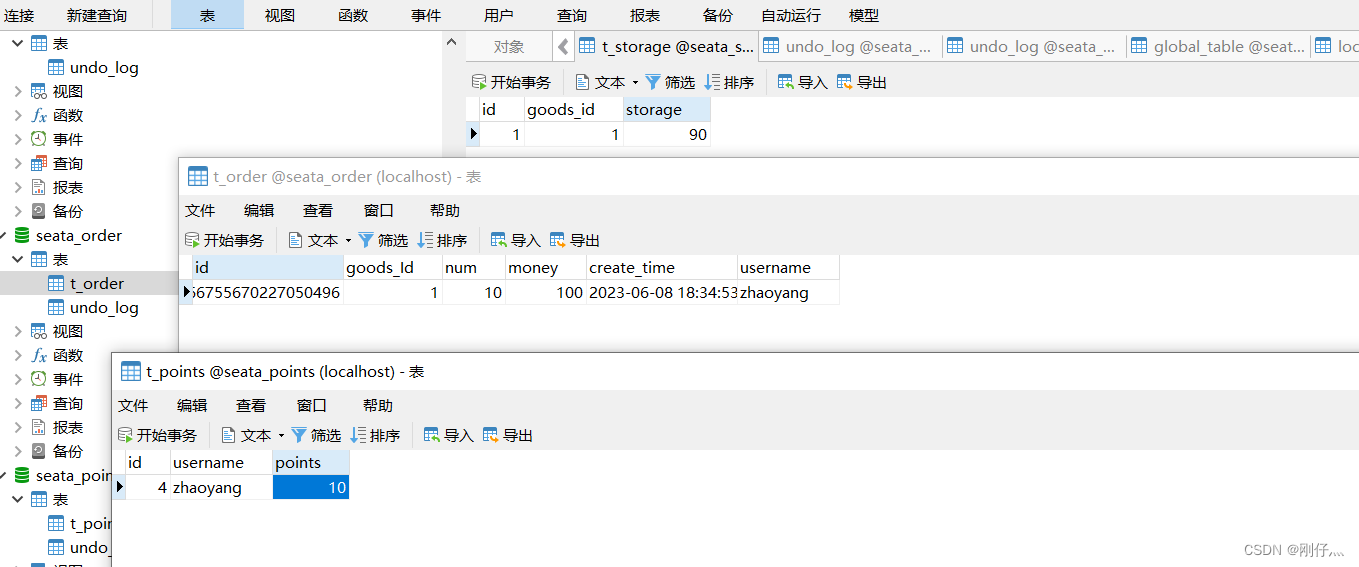Select the points cell showing 10
Viewport: 1359px width, 567px height.
coord(311,488)
